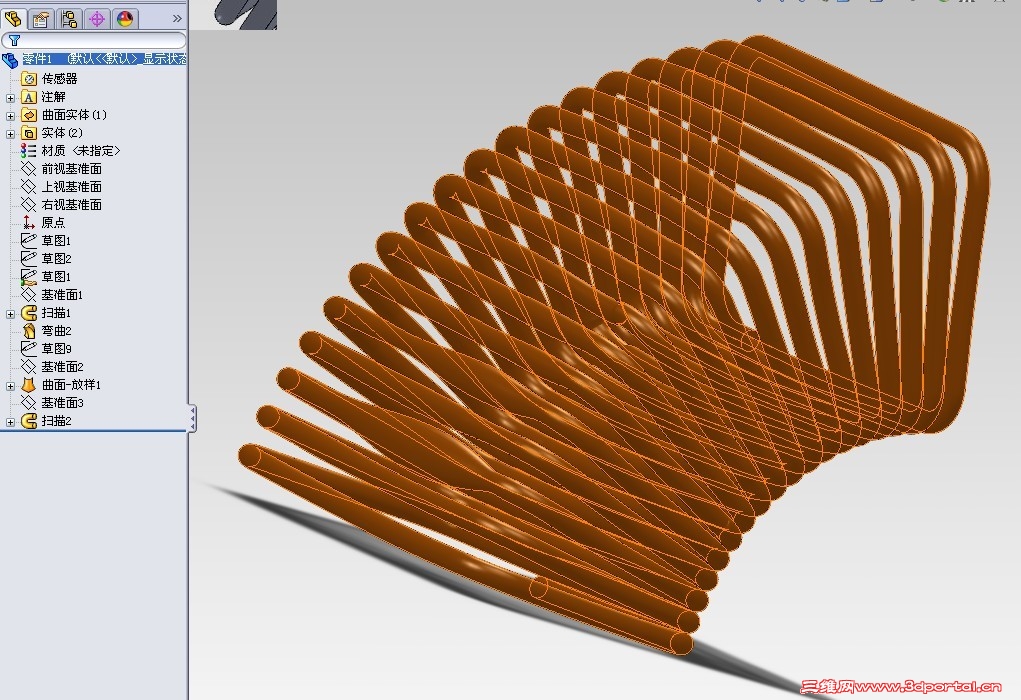
Task: Select the 扫描1 sweep feature icon
Action: [x=29, y=313]
